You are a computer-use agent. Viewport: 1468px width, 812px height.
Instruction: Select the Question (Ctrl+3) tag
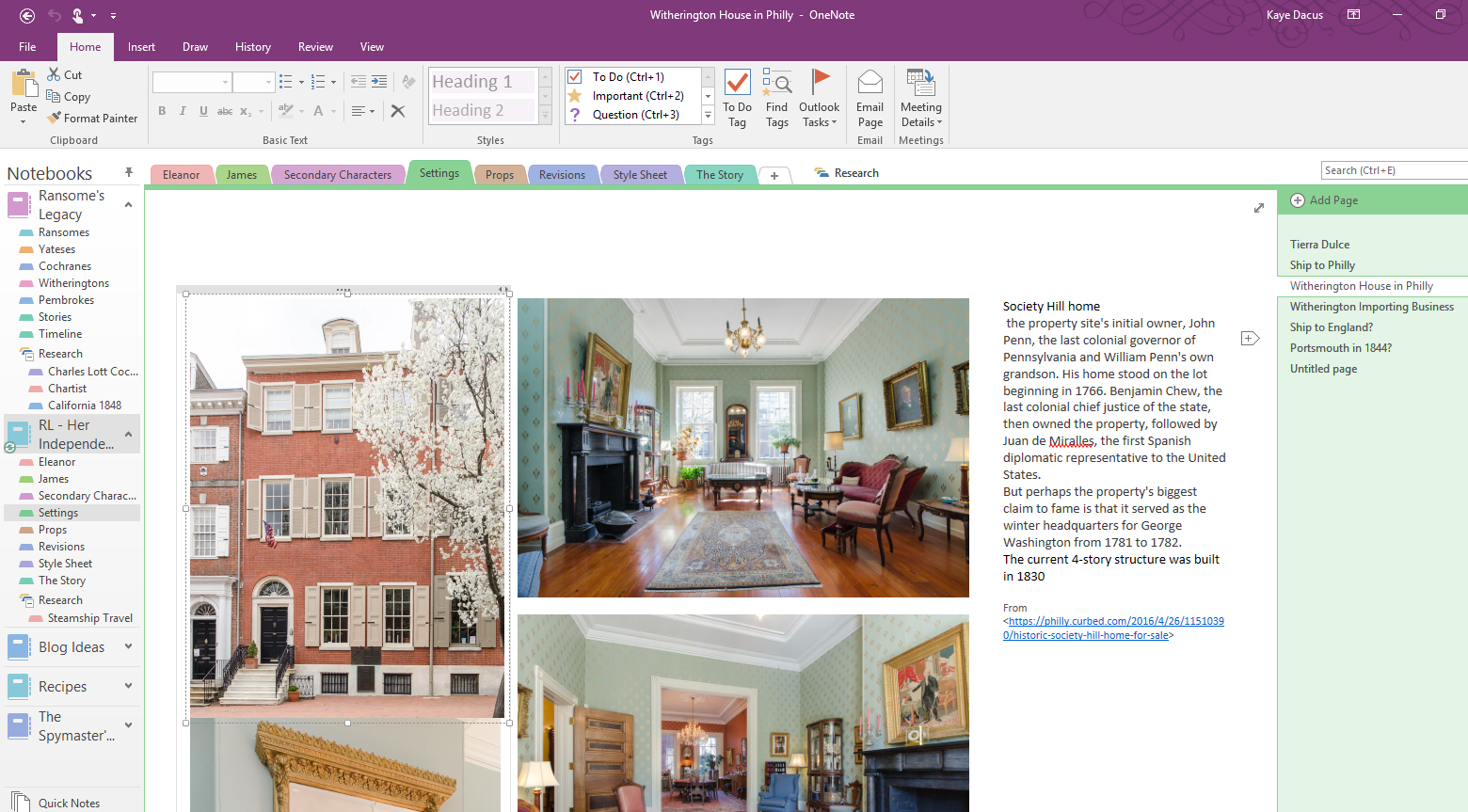[575, 115]
